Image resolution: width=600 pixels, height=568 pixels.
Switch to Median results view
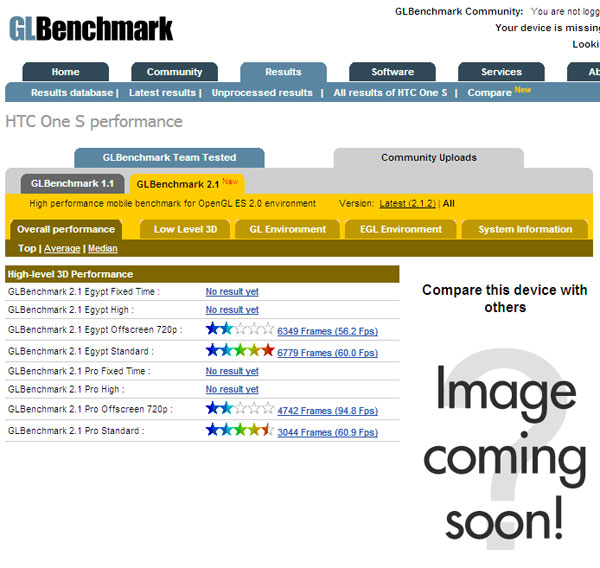[103, 248]
